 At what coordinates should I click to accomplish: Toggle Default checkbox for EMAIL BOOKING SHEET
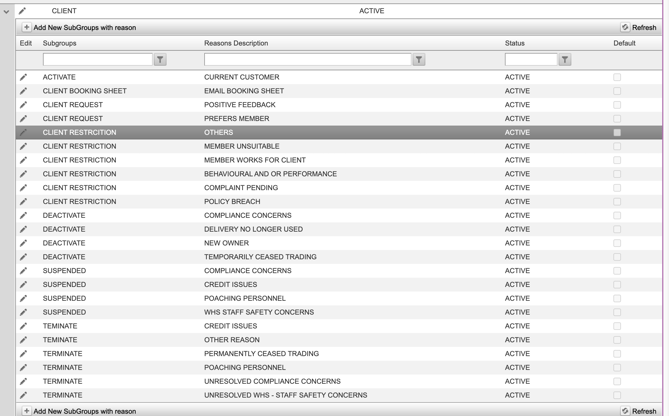617,91
